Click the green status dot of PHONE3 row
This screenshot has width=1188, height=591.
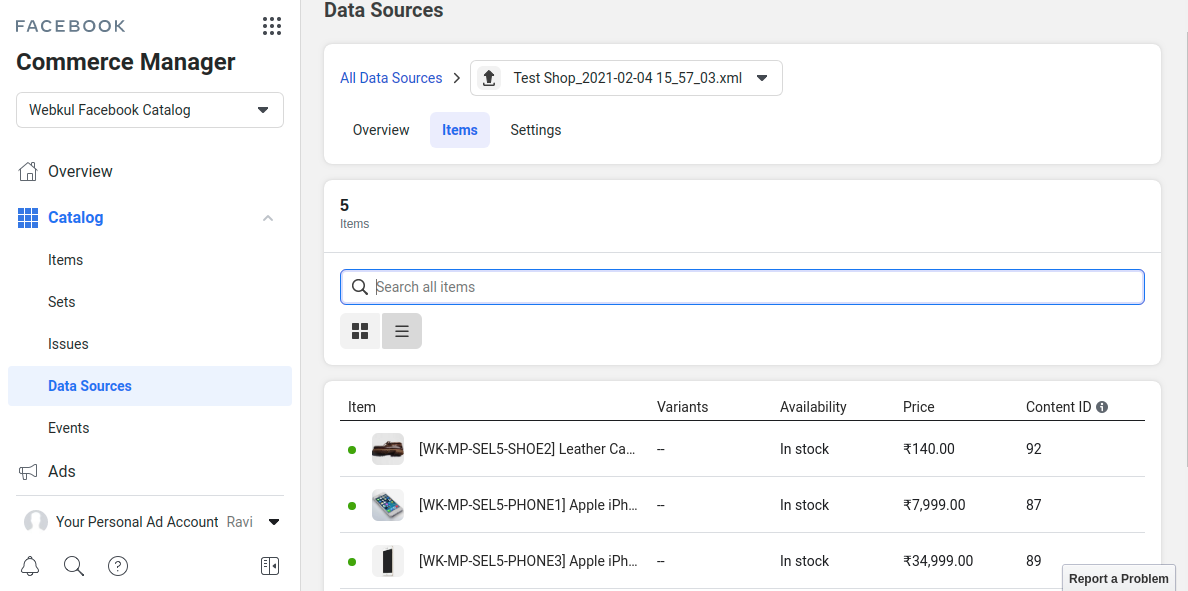(352, 562)
